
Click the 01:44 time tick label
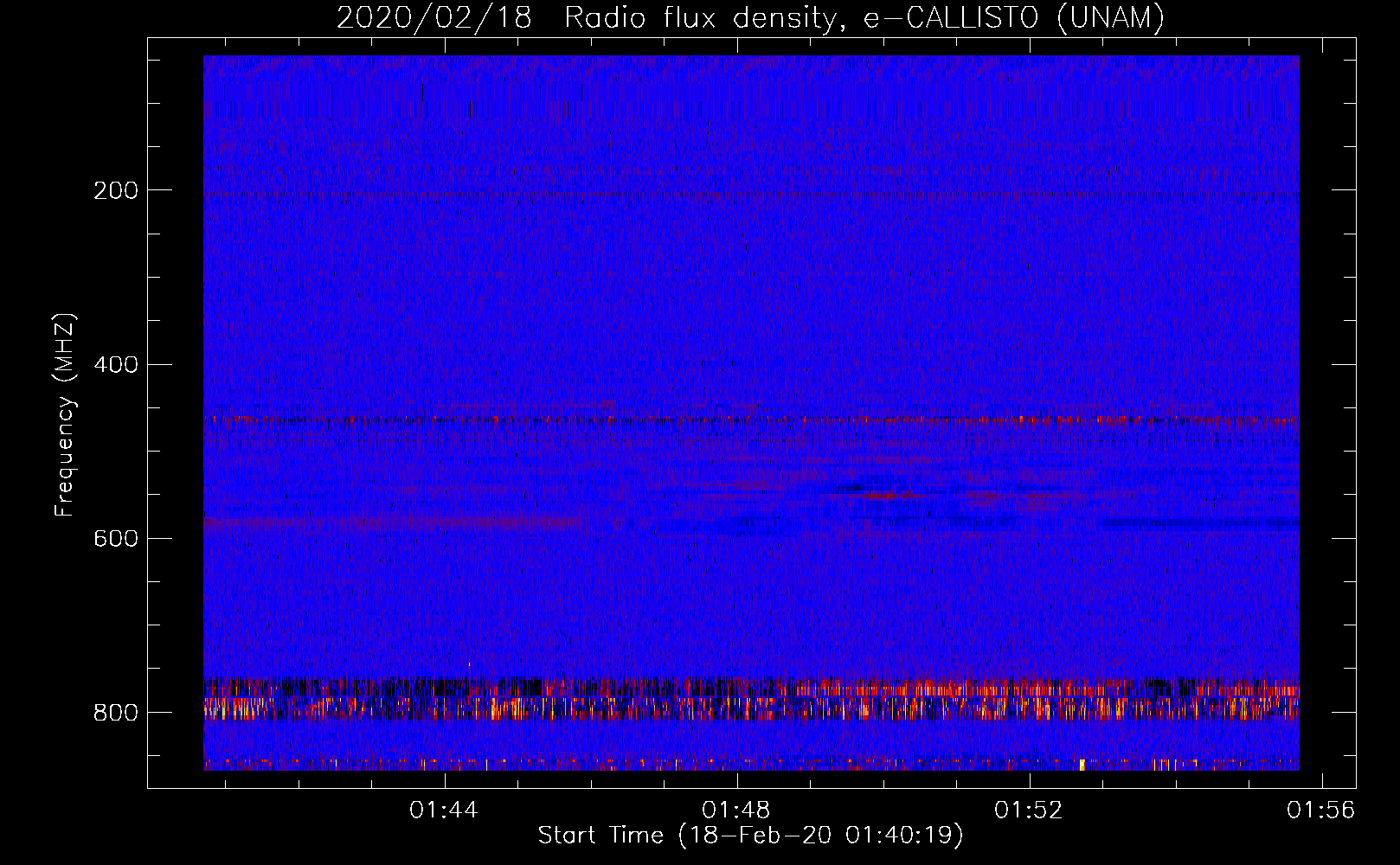(444, 811)
